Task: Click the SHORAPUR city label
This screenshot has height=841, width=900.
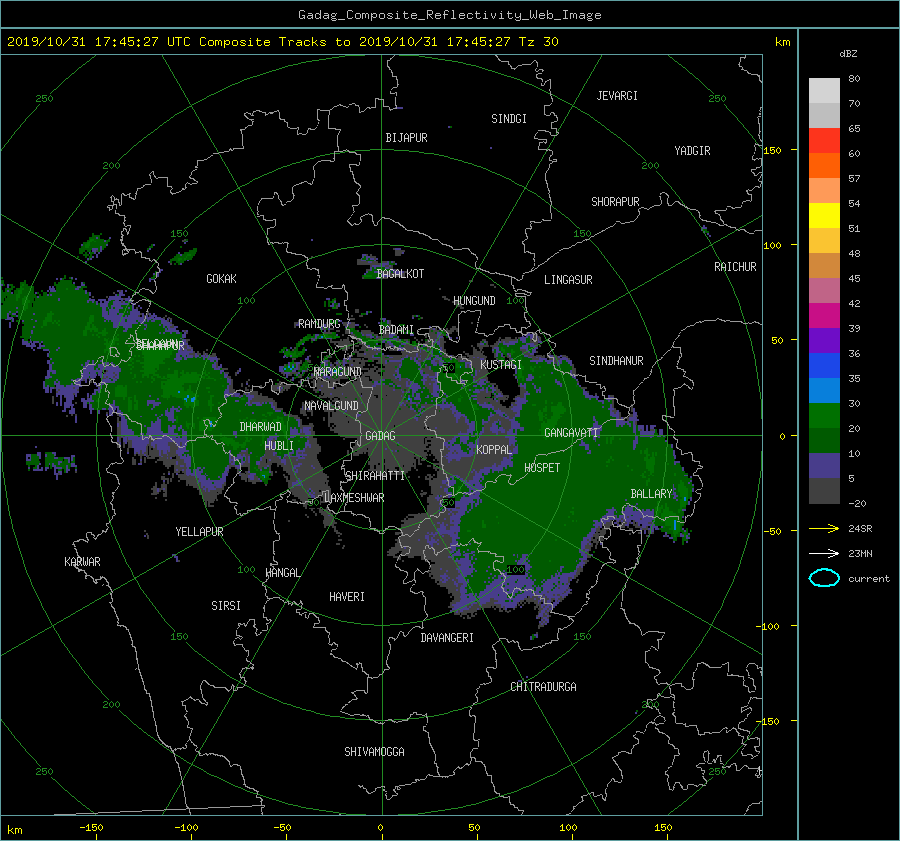Action: (615, 202)
